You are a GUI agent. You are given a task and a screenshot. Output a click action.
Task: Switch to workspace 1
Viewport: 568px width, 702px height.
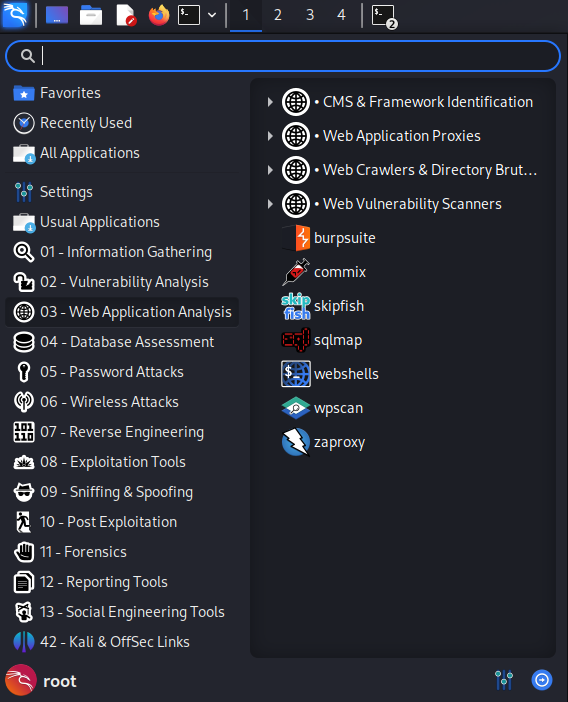246,15
